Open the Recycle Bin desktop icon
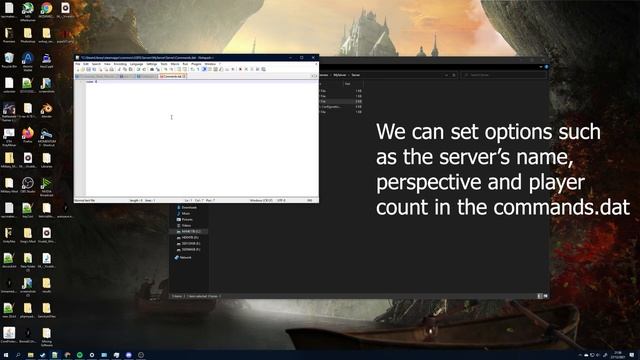The image size is (640, 360). (9, 60)
